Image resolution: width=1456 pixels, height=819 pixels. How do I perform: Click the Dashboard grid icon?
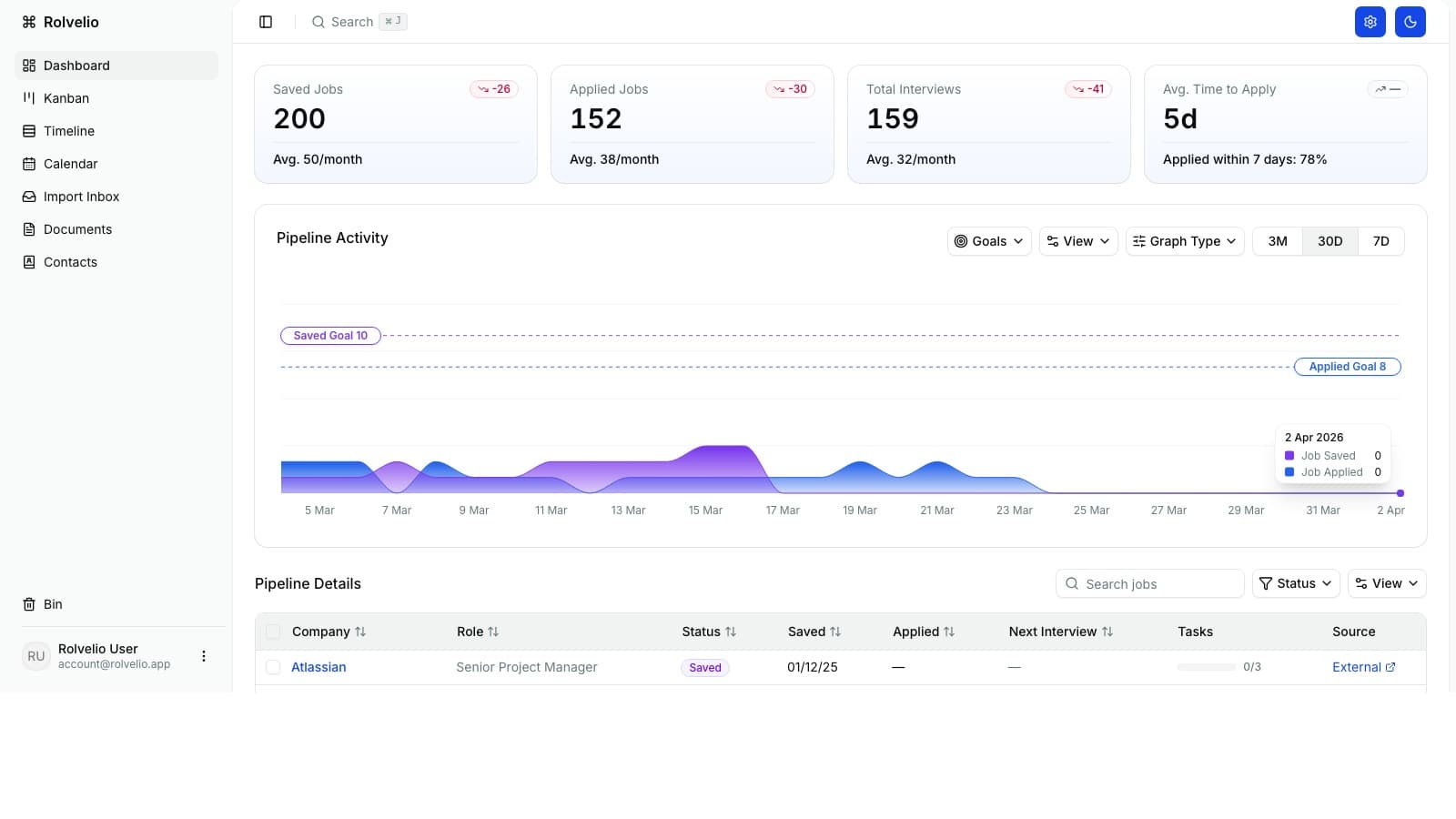coord(29,66)
